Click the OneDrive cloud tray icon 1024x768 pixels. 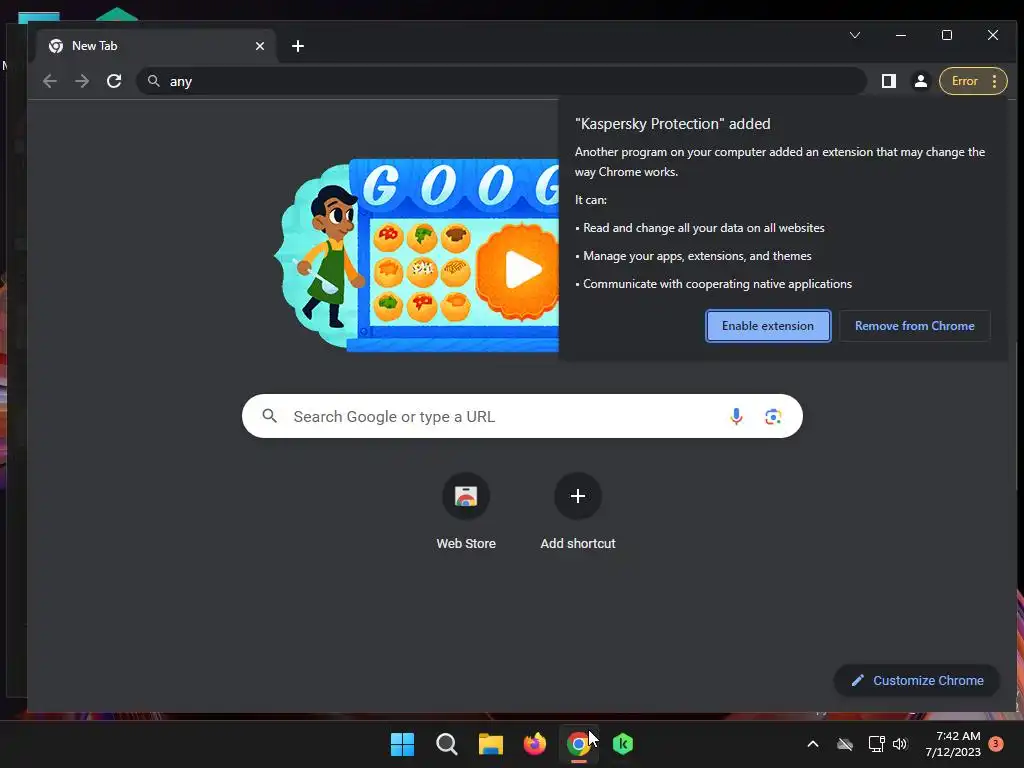point(845,744)
